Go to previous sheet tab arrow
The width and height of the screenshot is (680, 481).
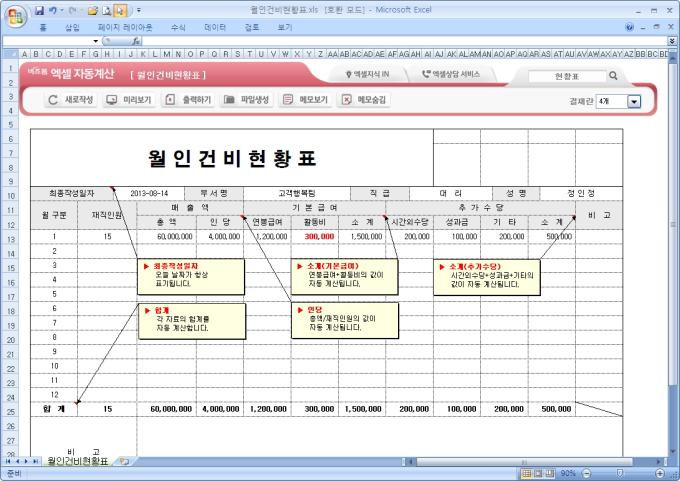[16, 461]
